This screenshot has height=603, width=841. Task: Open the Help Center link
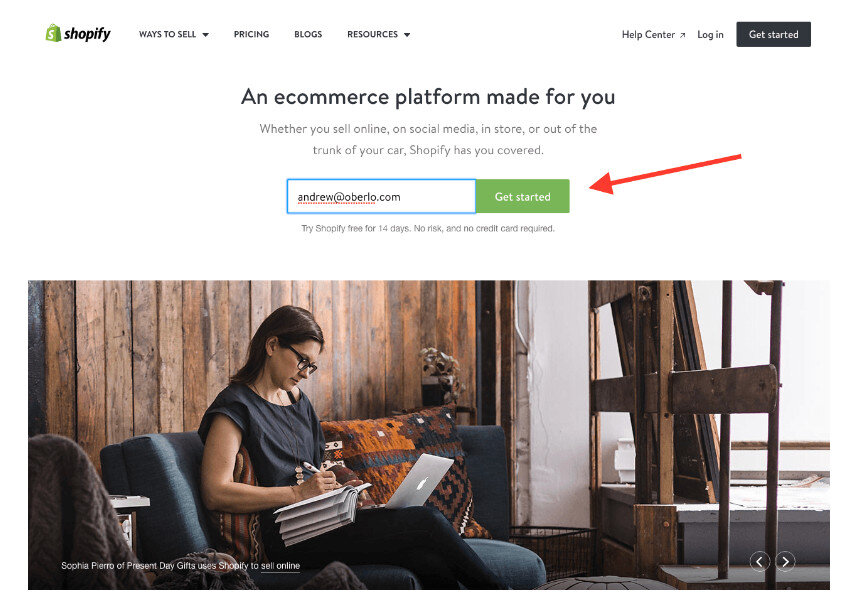653,34
